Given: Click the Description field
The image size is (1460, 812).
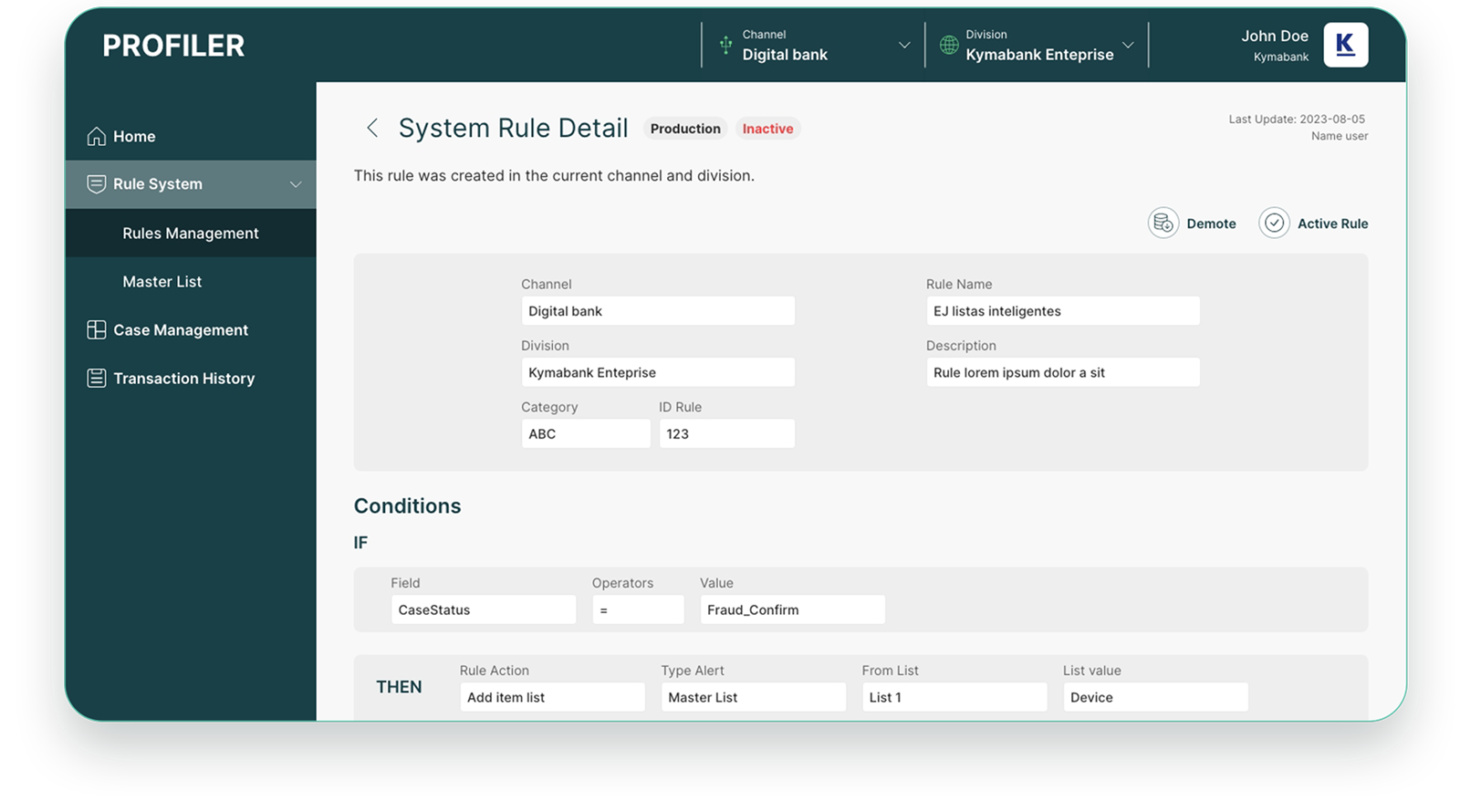Looking at the screenshot, I should click(1063, 372).
